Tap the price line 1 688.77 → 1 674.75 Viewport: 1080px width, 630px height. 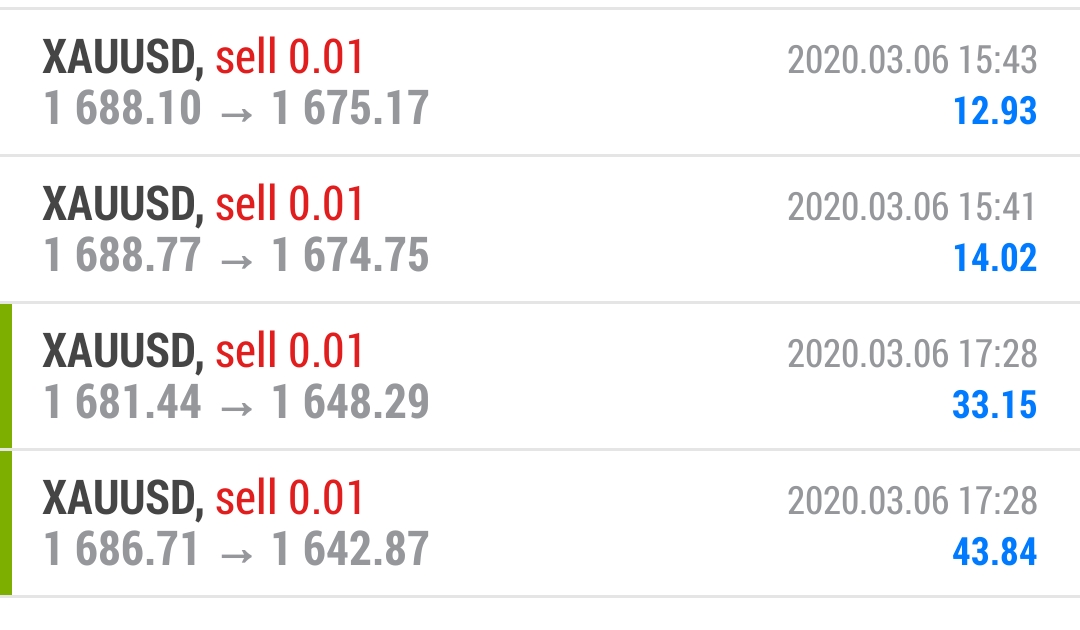click(x=236, y=255)
